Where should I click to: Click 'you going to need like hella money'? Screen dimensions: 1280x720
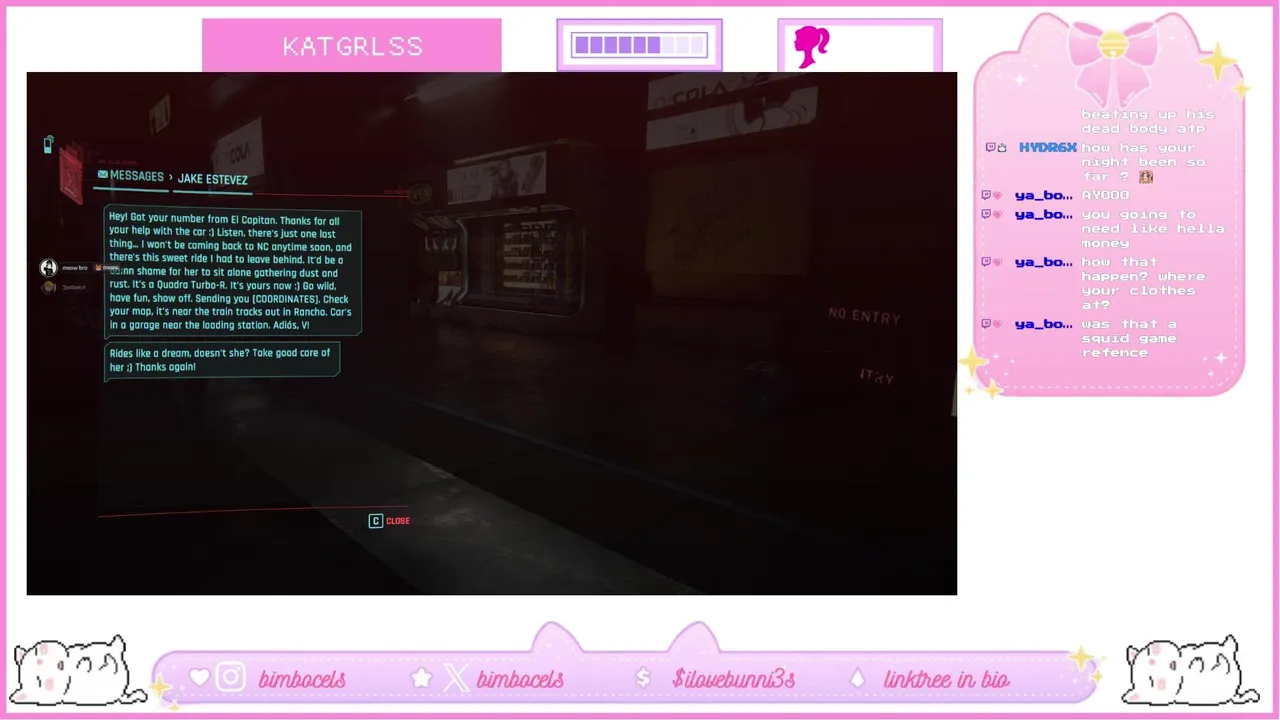pos(1152,228)
